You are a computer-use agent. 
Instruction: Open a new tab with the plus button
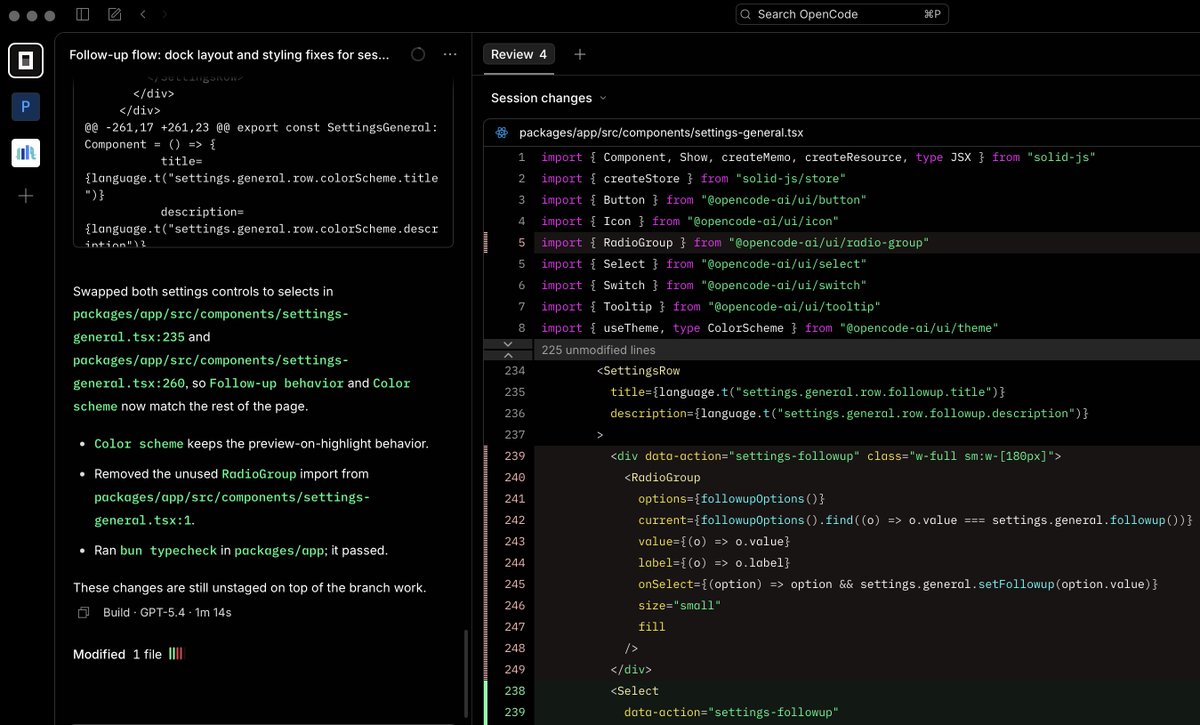pyautogui.click(x=580, y=55)
